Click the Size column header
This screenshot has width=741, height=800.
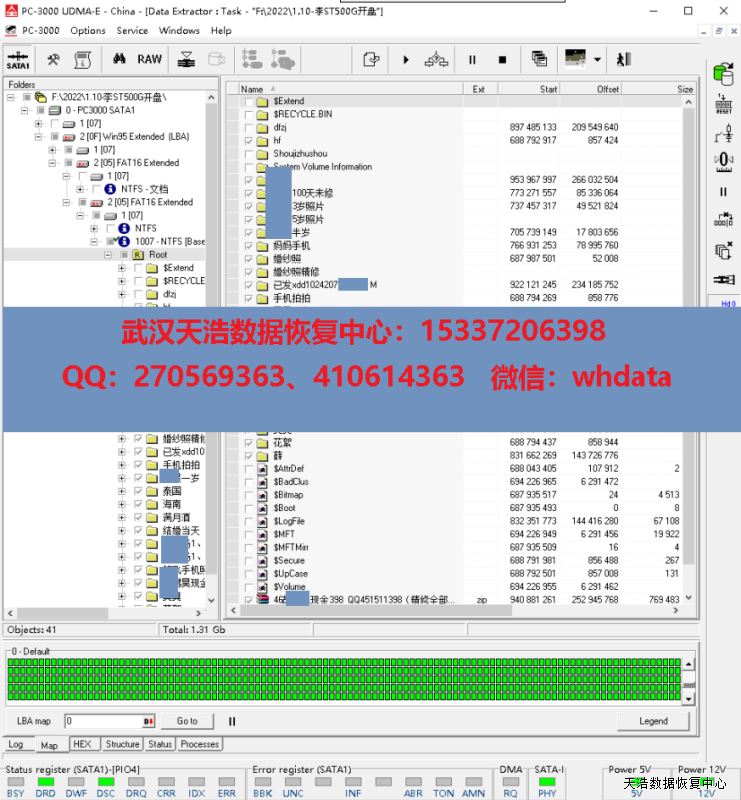click(684, 89)
